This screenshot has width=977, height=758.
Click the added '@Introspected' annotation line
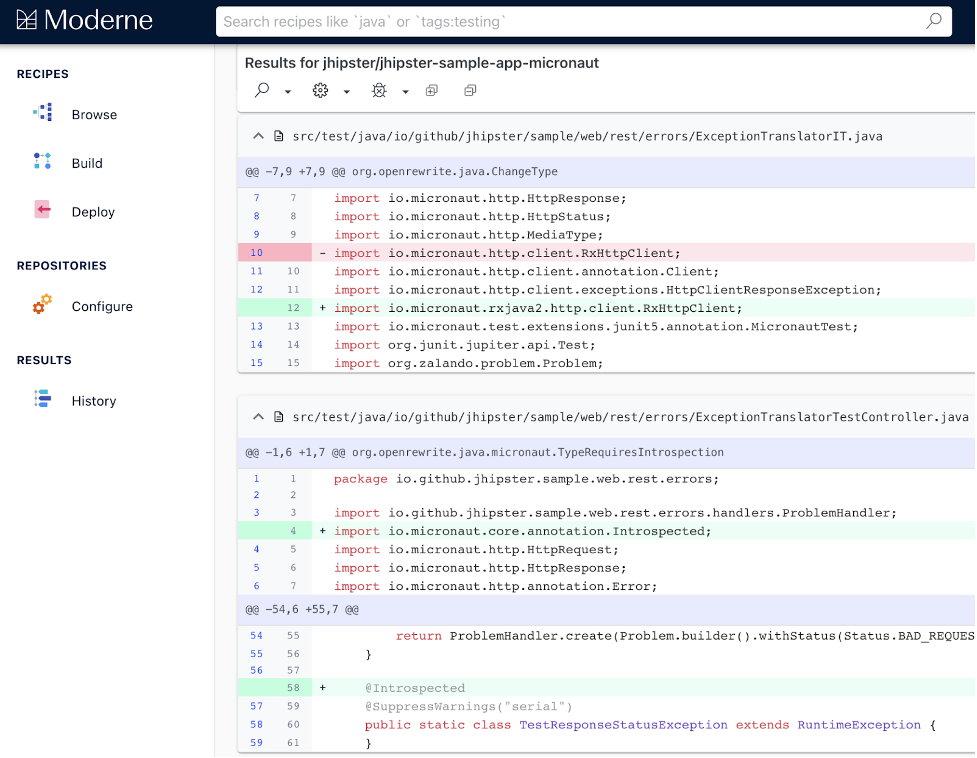(x=606, y=688)
